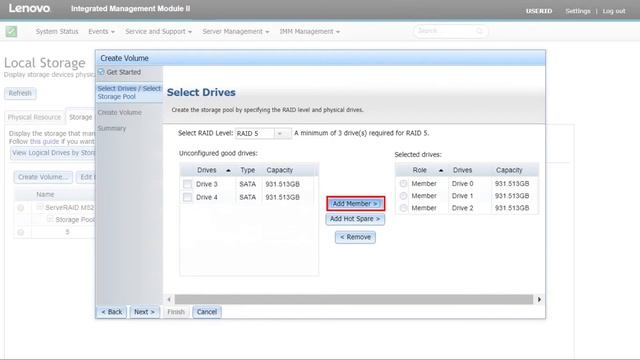Click the View Logical Drives link

click(x=53, y=153)
